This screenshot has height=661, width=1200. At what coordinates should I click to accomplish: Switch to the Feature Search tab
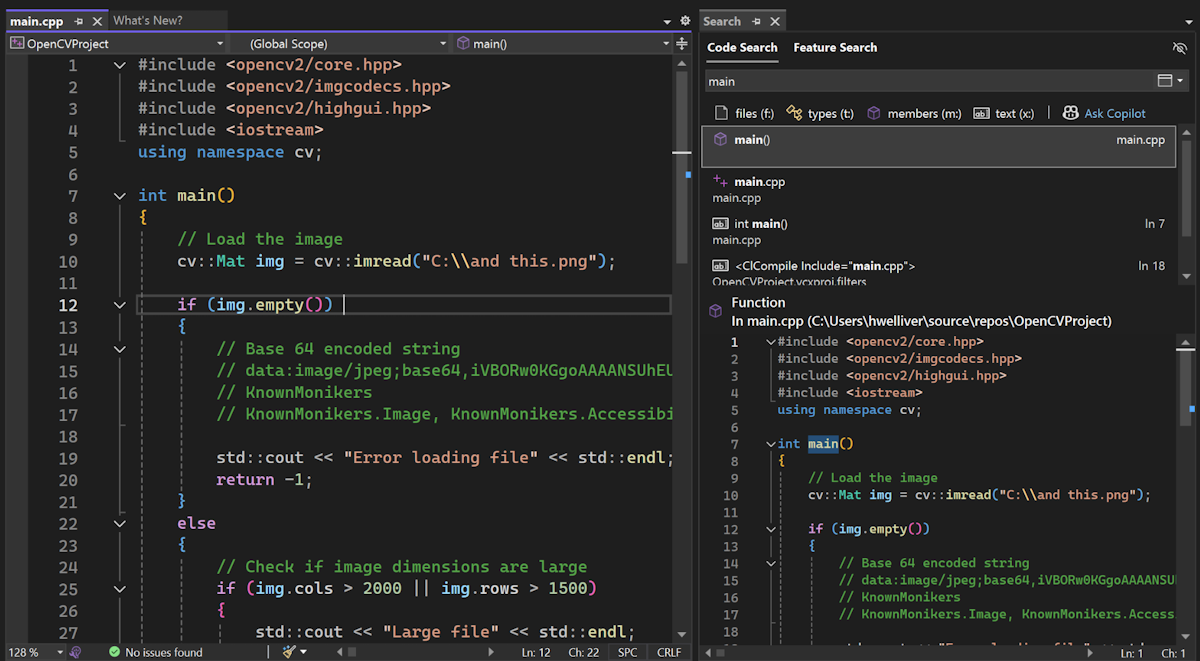click(x=835, y=47)
